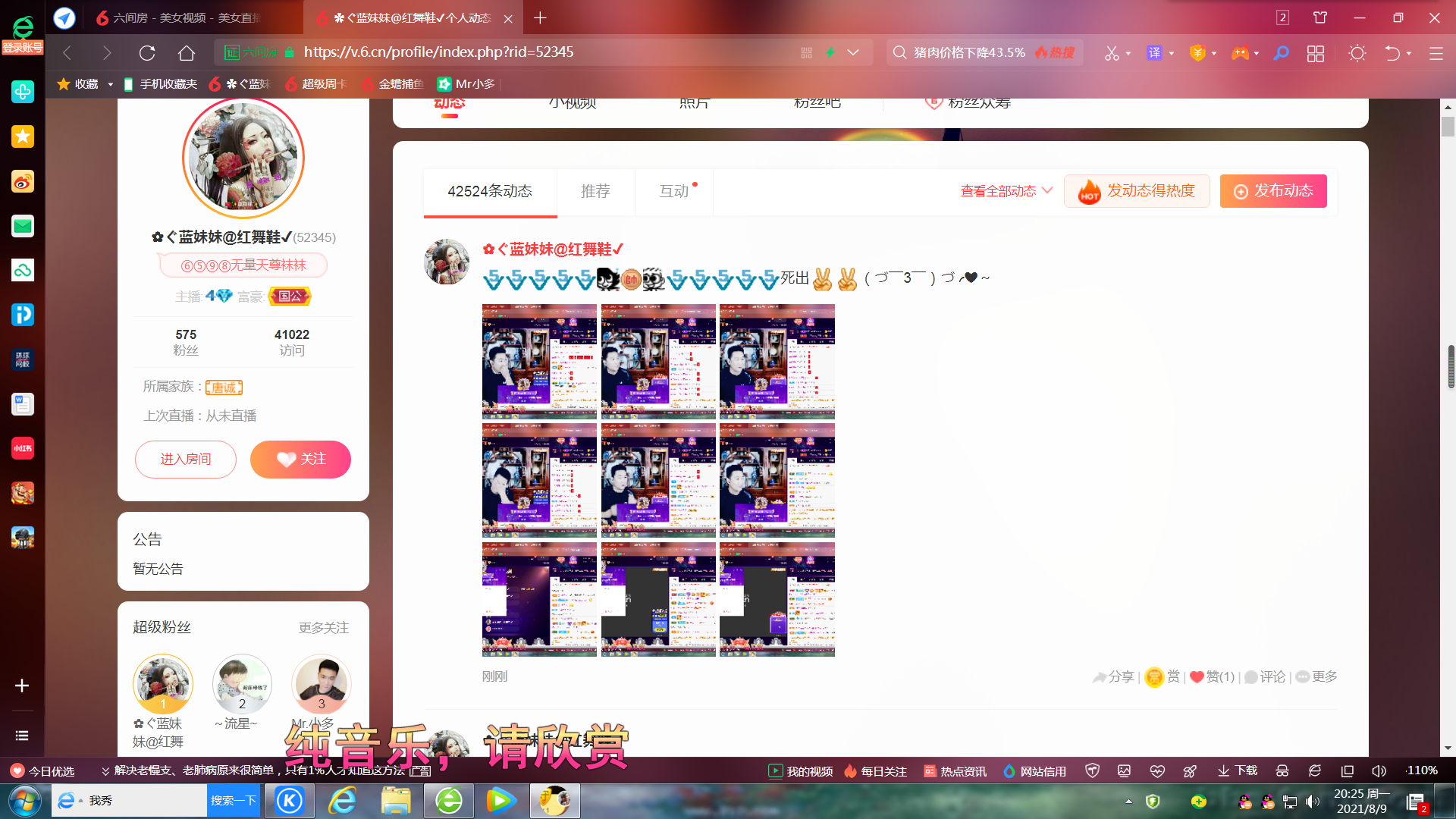
Task: Show hidden system tray icons
Action: 1128,802
